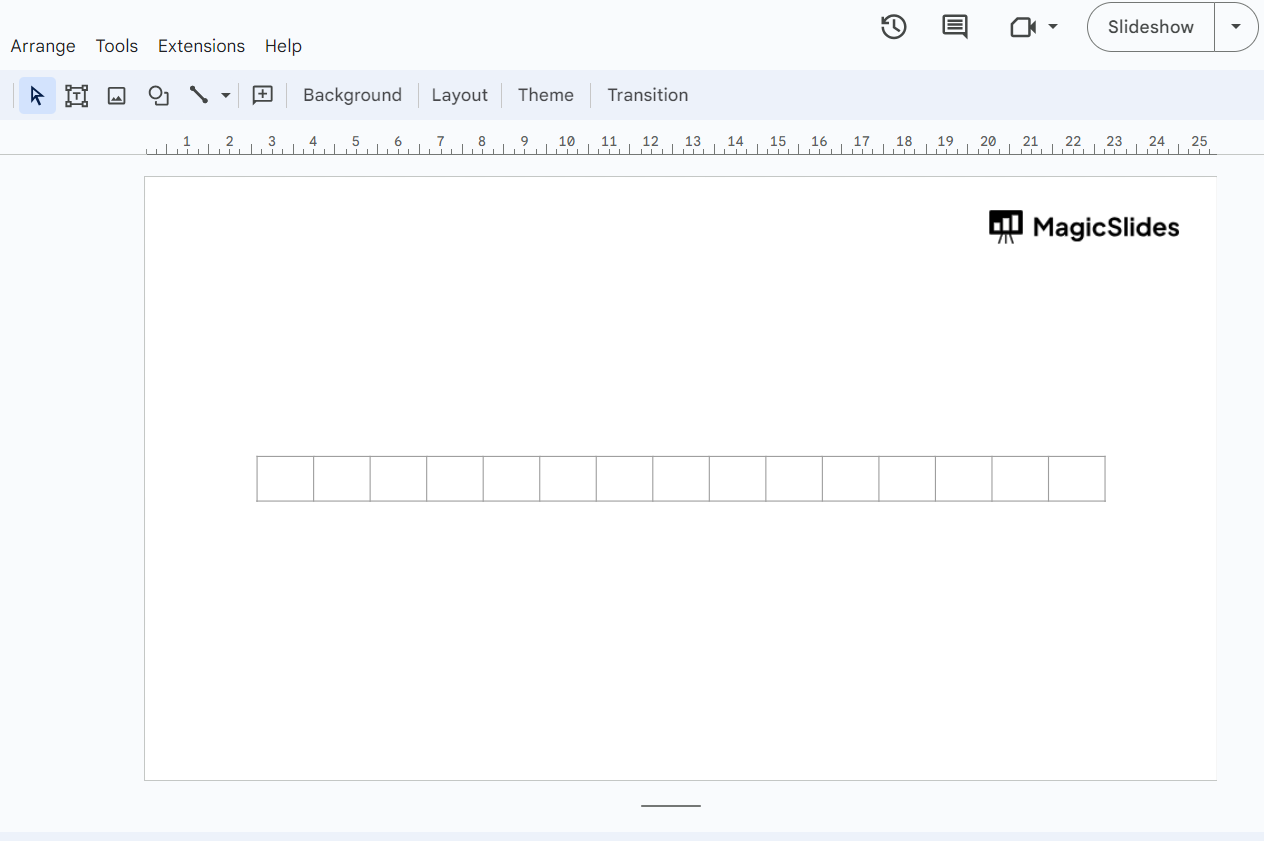Click the Background button
The image size is (1264, 841).
[x=352, y=95]
